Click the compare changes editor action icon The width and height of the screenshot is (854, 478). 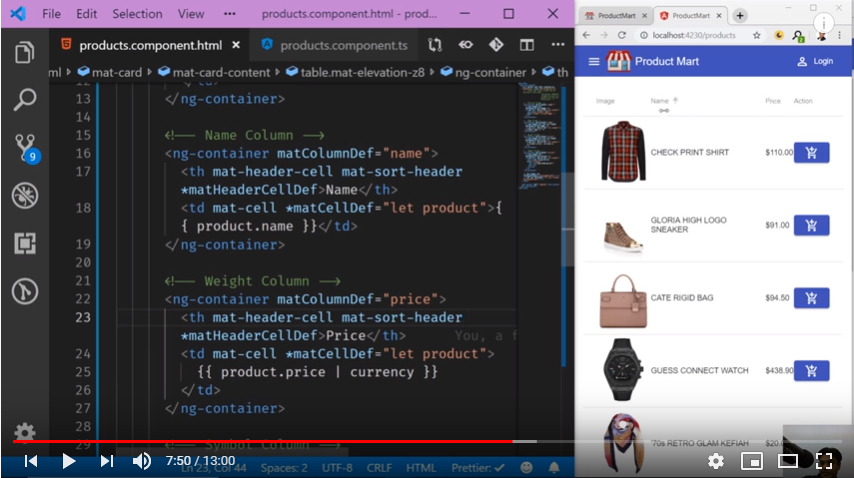tap(435, 45)
